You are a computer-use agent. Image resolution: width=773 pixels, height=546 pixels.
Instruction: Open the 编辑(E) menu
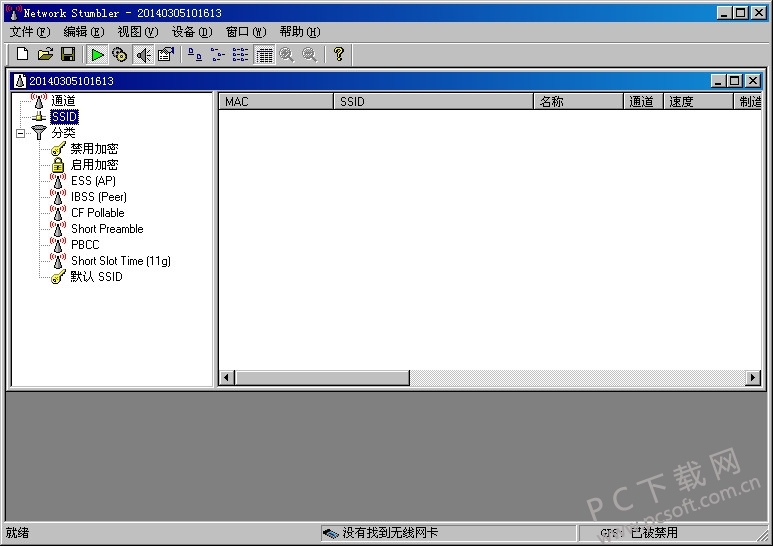point(84,32)
